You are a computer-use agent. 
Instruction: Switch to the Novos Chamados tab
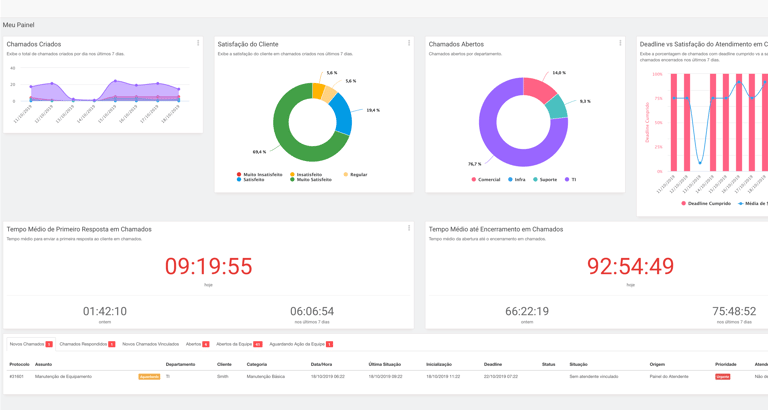pyautogui.click(x=31, y=344)
